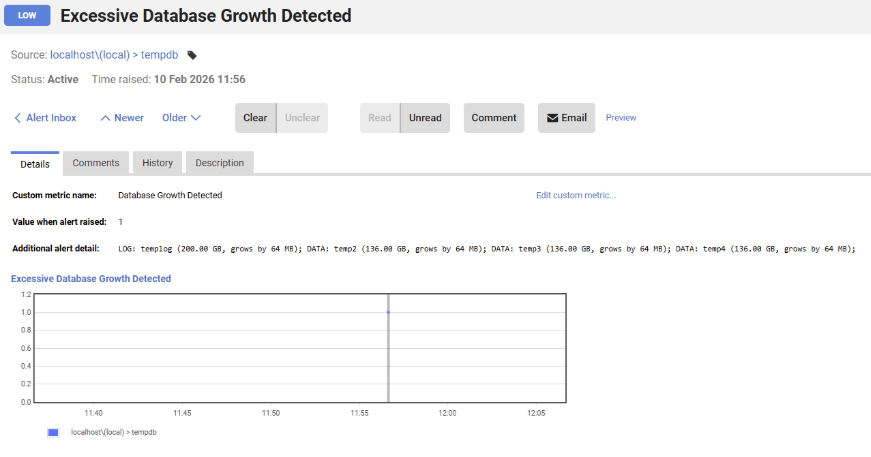Switch to the Details tab
This screenshot has width=871, height=457.
[x=35, y=163]
